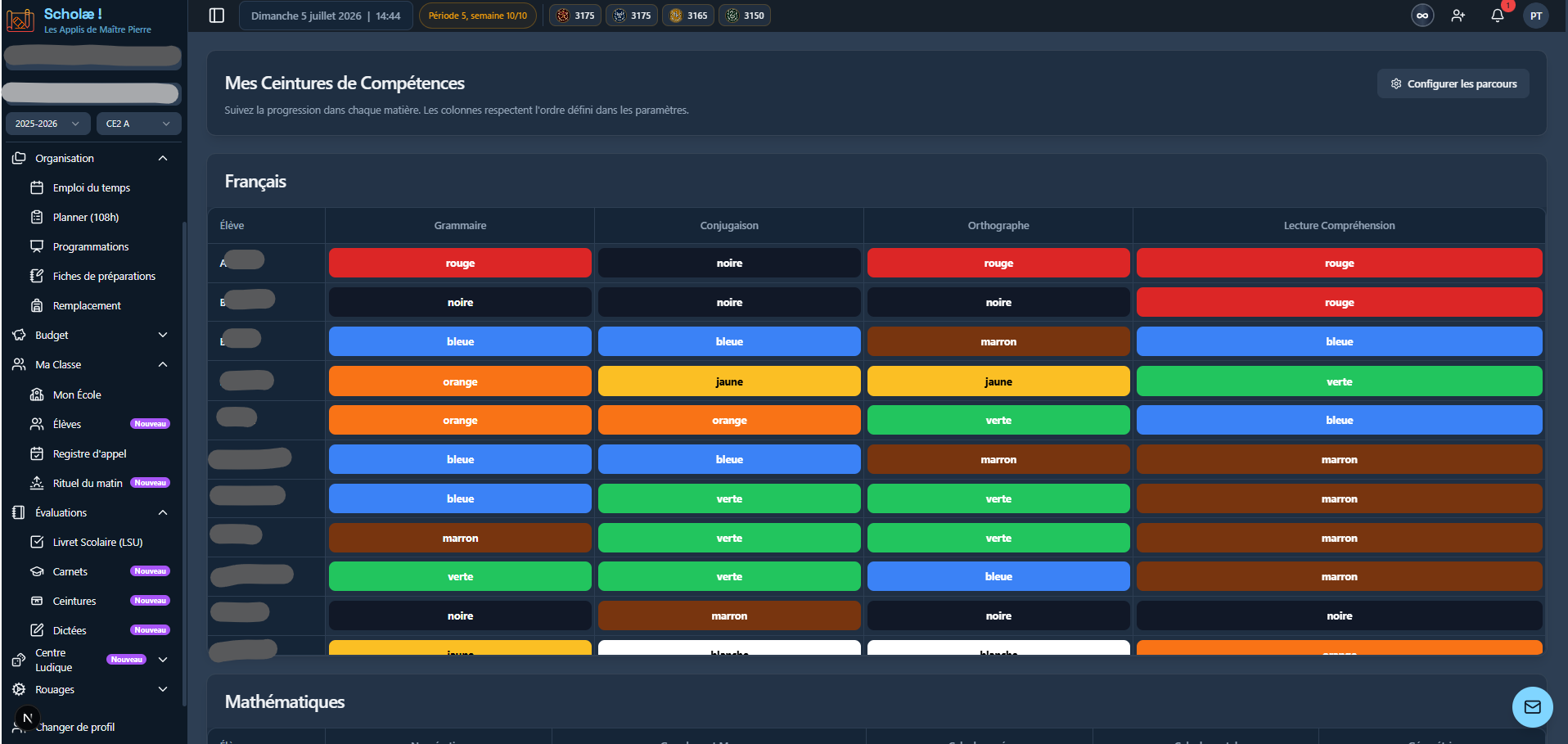Click Les Applis de Maître Pierre subtitle
This screenshot has height=744, width=1568.
[97, 29]
